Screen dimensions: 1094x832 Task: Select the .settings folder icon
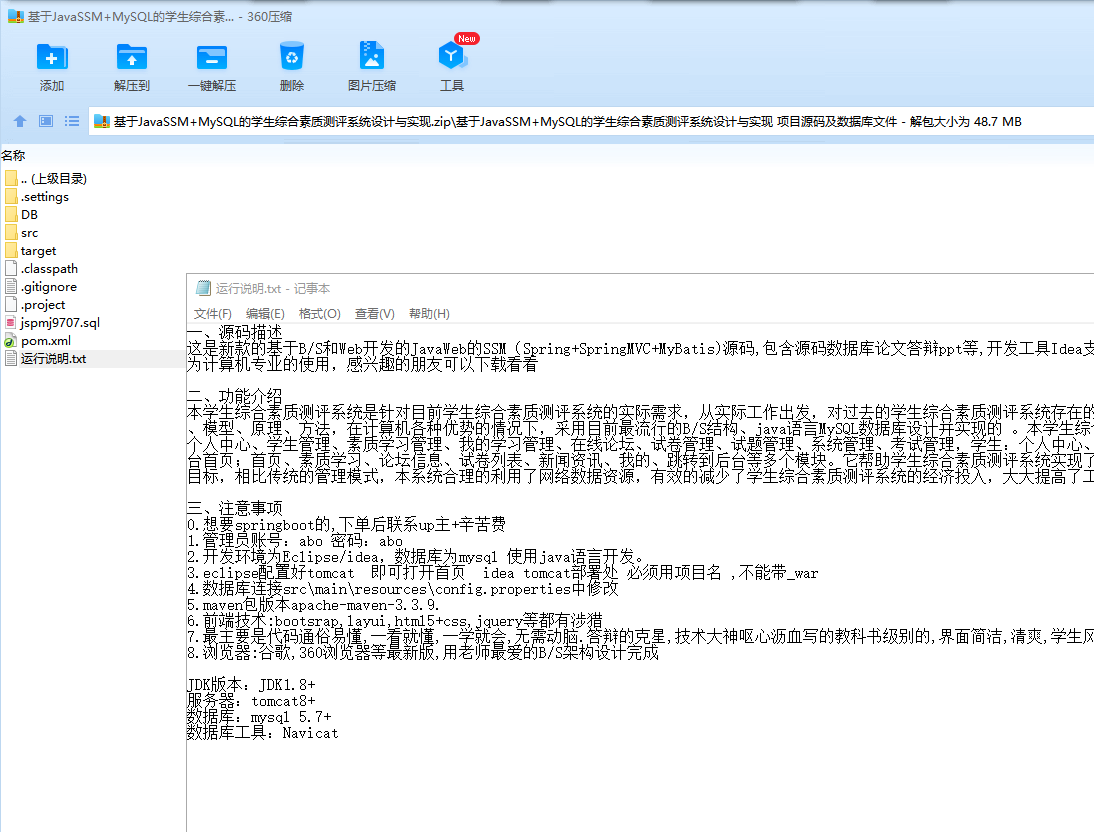coord(10,197)
